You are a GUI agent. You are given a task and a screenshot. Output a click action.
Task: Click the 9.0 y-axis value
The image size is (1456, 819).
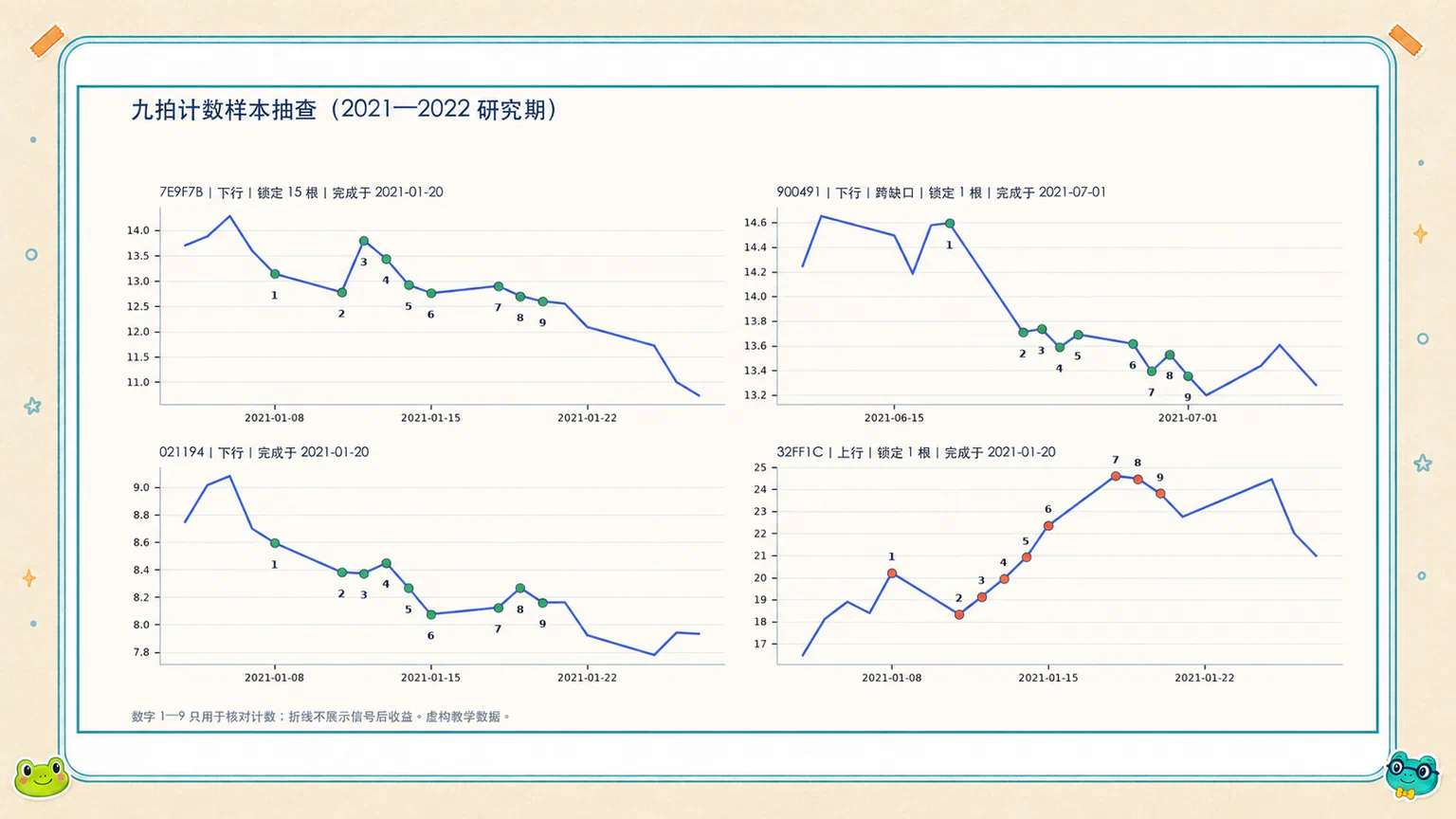(141, 487)
